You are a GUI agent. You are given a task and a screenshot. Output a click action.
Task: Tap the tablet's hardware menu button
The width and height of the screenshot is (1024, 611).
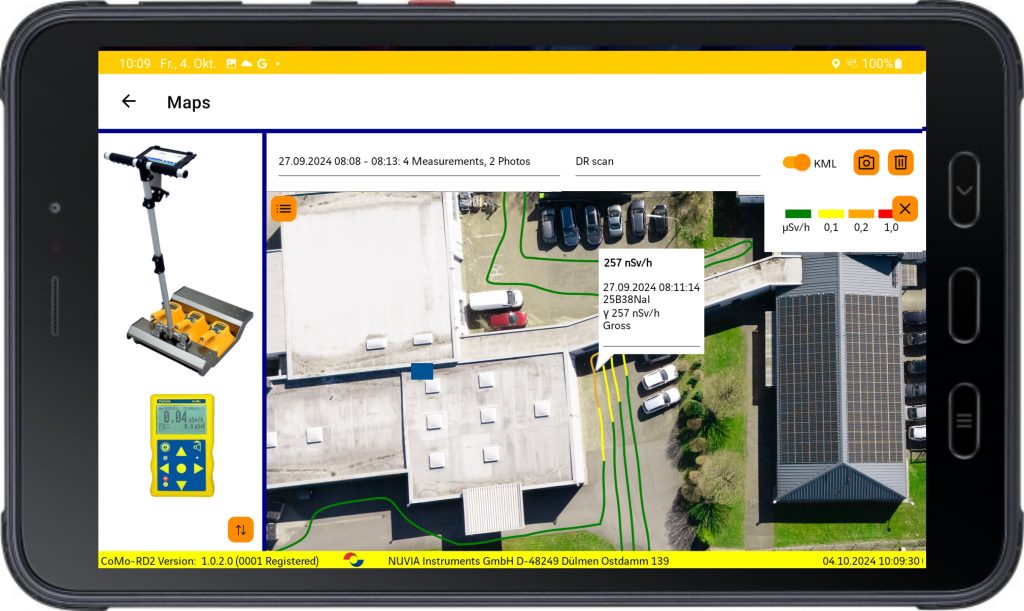[964, 420]
